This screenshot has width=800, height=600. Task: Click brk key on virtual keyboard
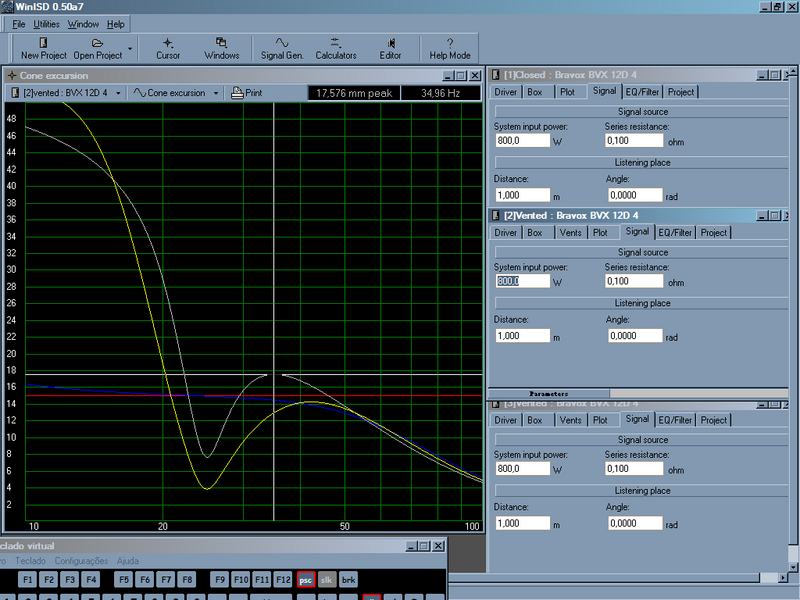tap(348, 580)
